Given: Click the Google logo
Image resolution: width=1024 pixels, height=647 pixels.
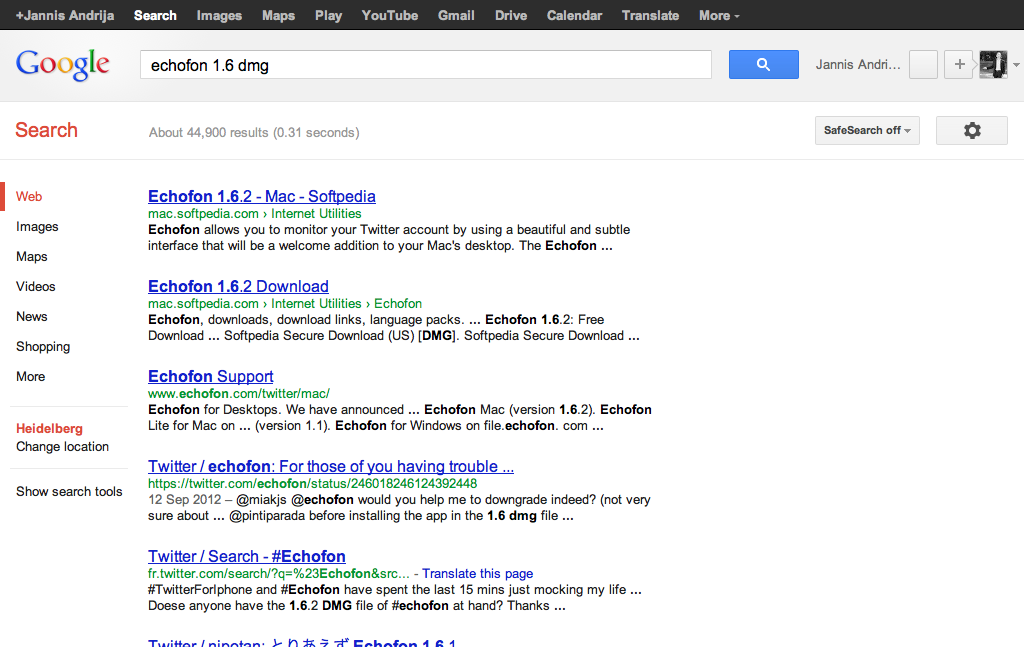Looking at the screenshot, I should (63, 65).
